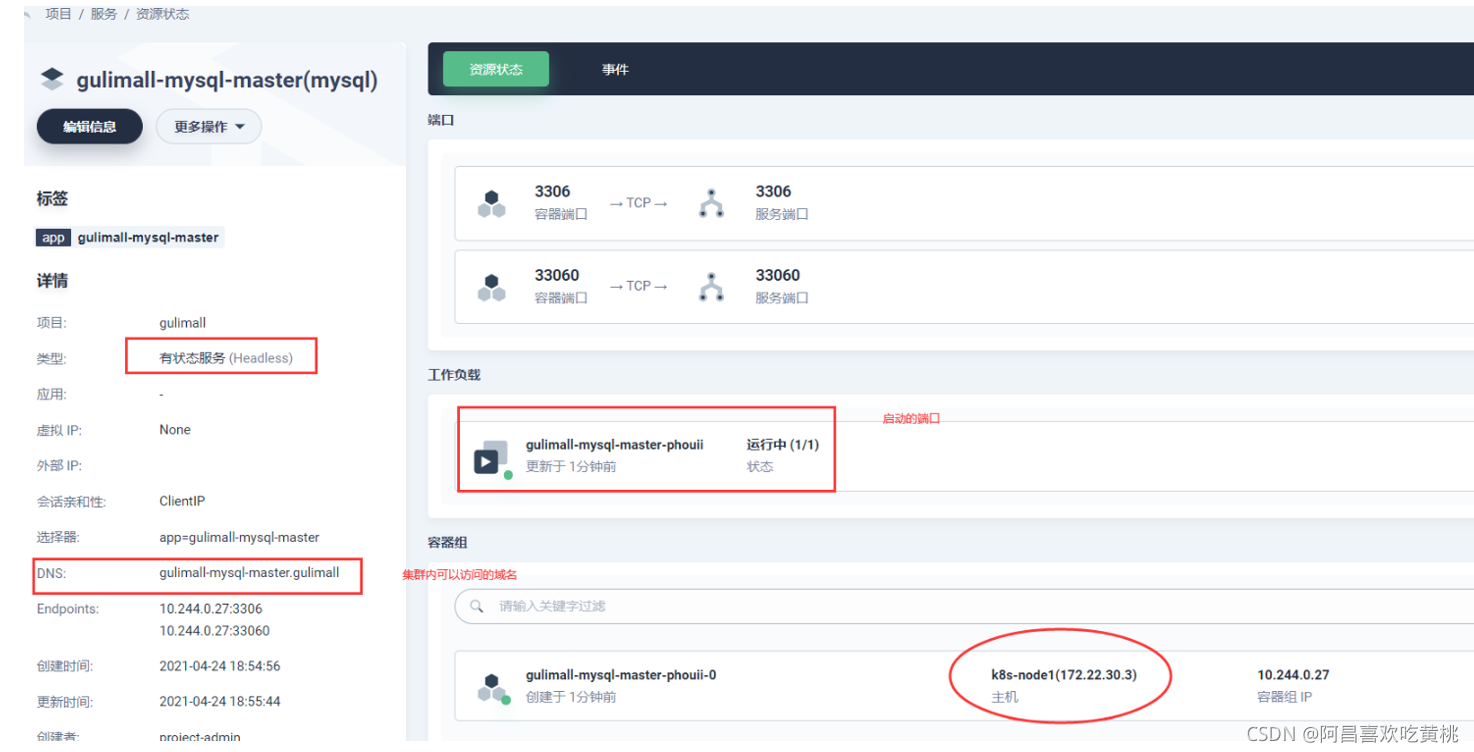This screenshot has height=752, width=1474.
Task: Click virtual IP value None
Action: coord(175,430)
